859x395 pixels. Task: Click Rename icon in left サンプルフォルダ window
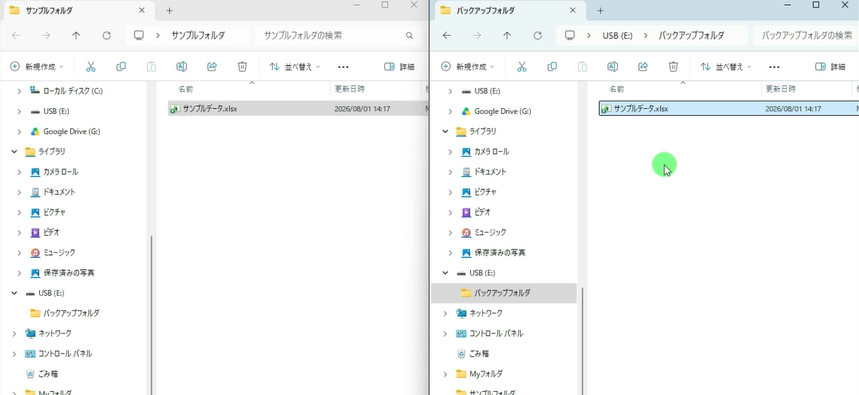point(181,67)
